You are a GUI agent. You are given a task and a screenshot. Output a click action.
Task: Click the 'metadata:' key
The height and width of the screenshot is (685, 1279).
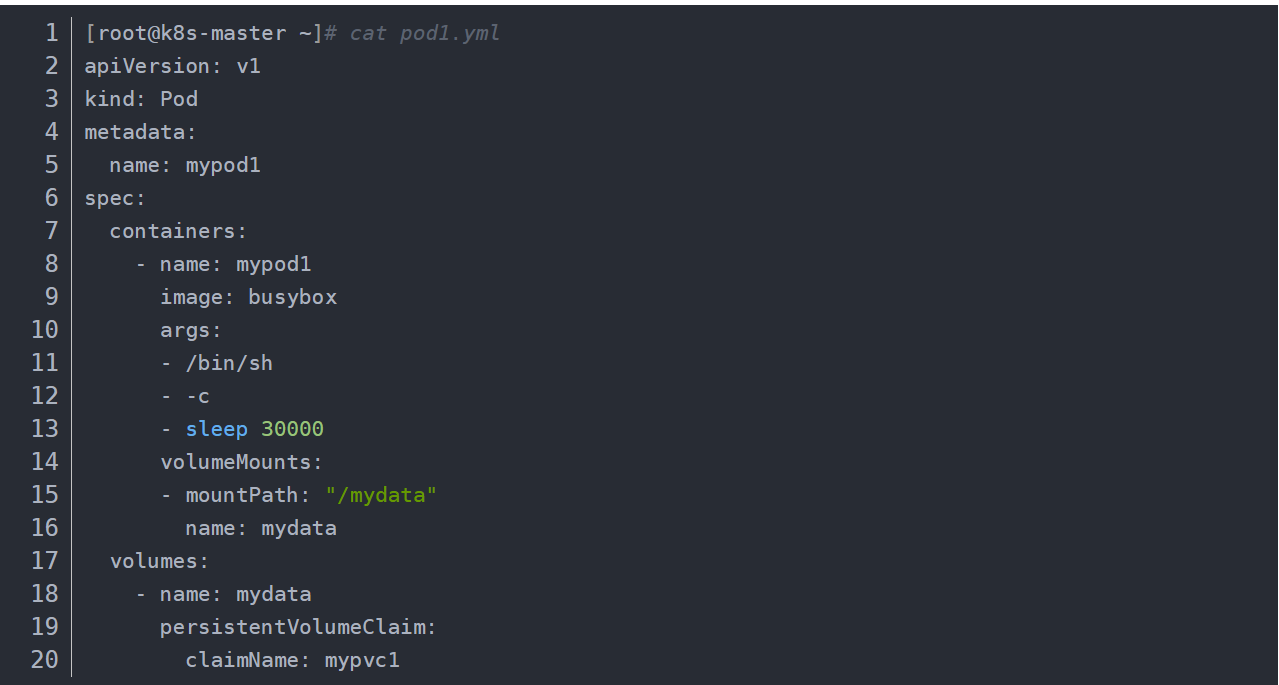(x=141, y=132)
